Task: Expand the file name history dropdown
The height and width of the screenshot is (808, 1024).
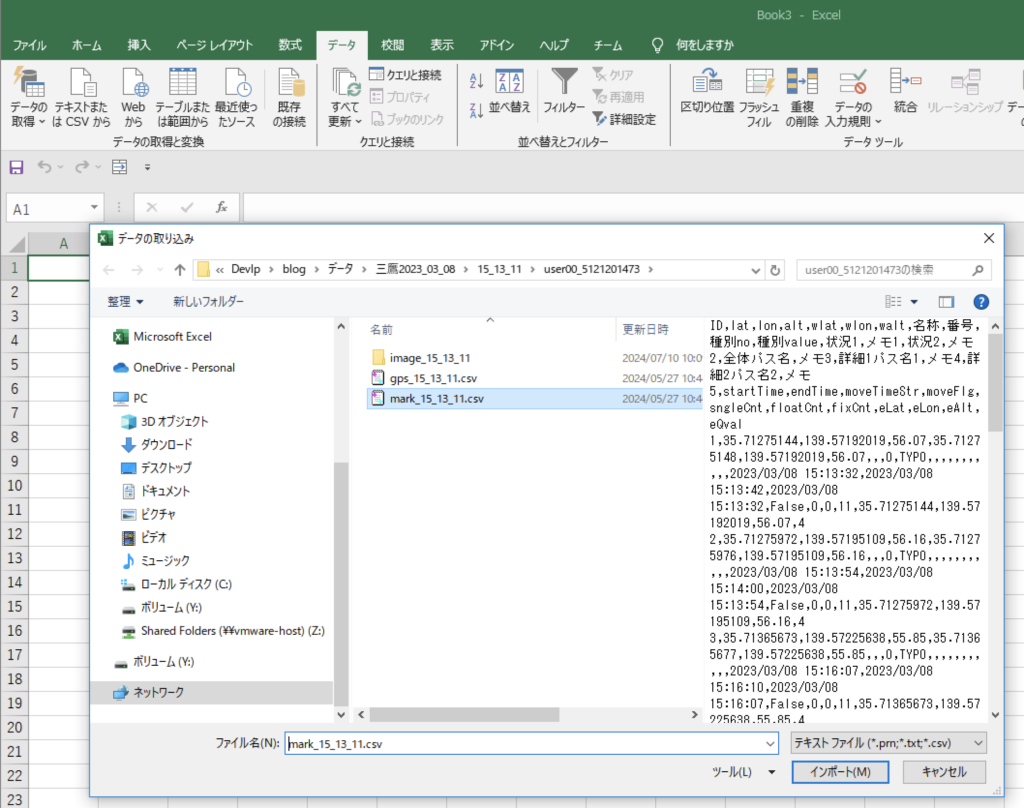Action: (x=770, y=743)
